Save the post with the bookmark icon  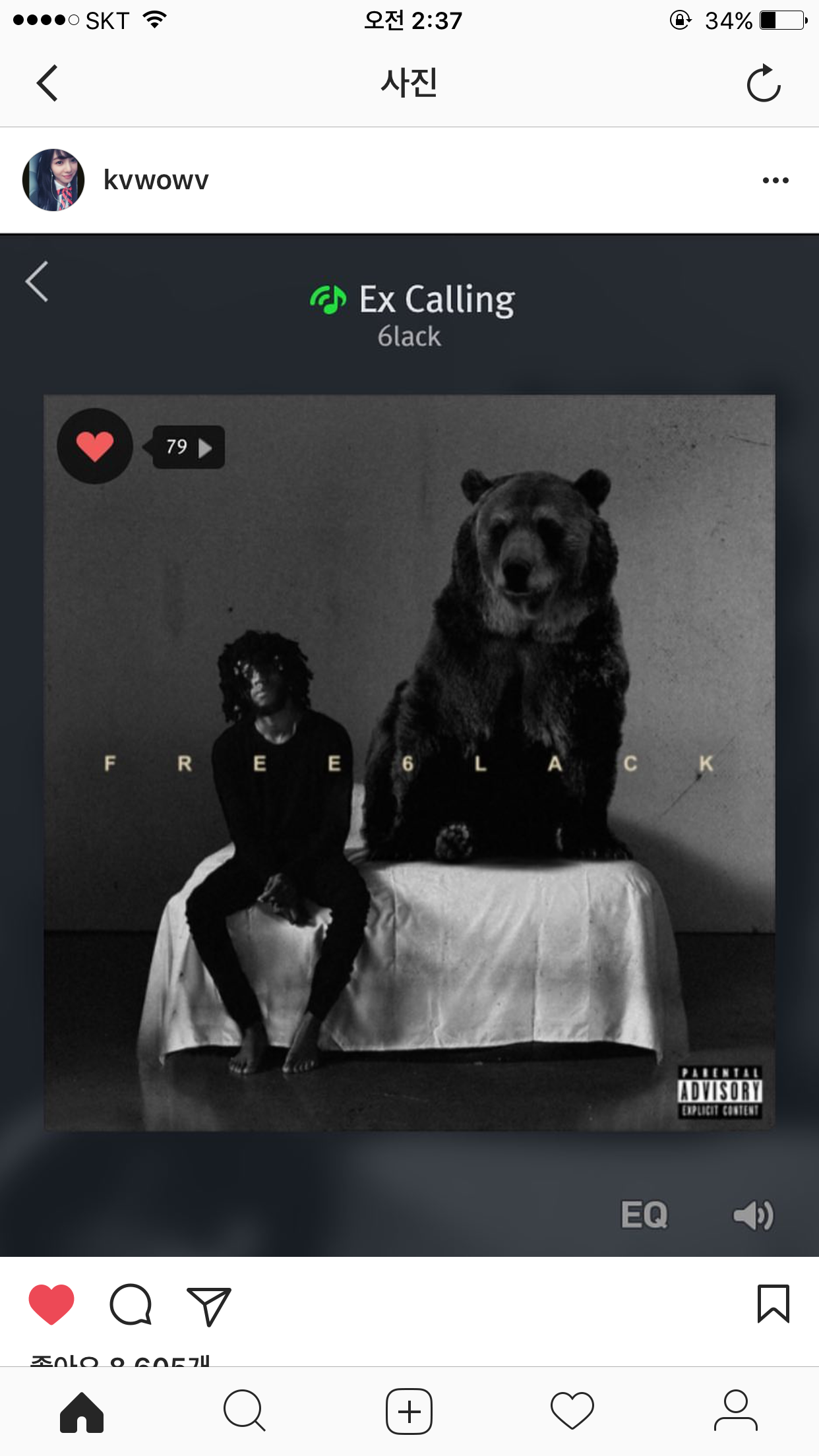pyautogui.click(x=773, y=1304)
